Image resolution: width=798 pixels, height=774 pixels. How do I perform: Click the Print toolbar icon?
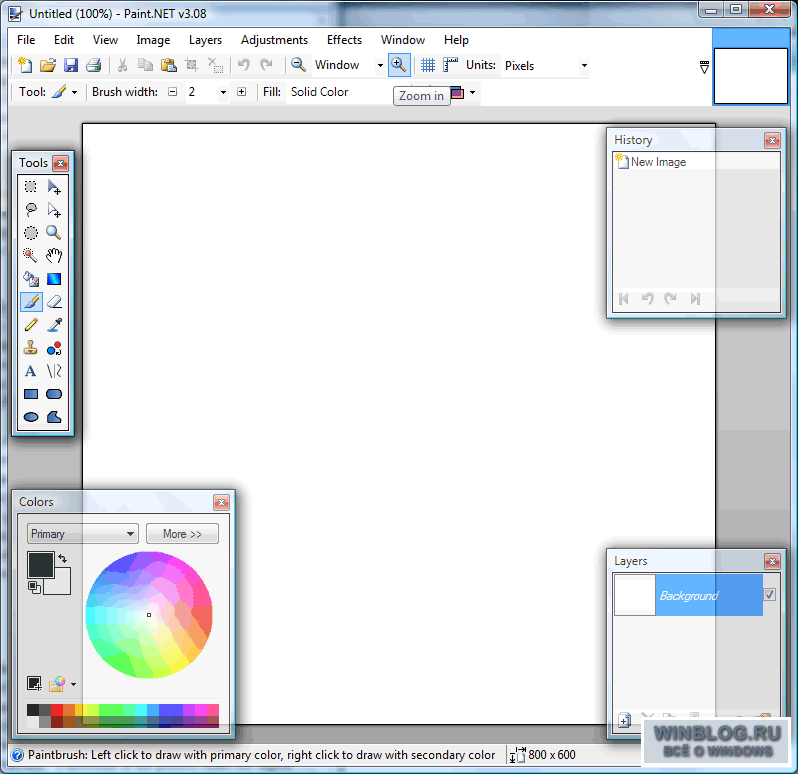tap(94, 65)
